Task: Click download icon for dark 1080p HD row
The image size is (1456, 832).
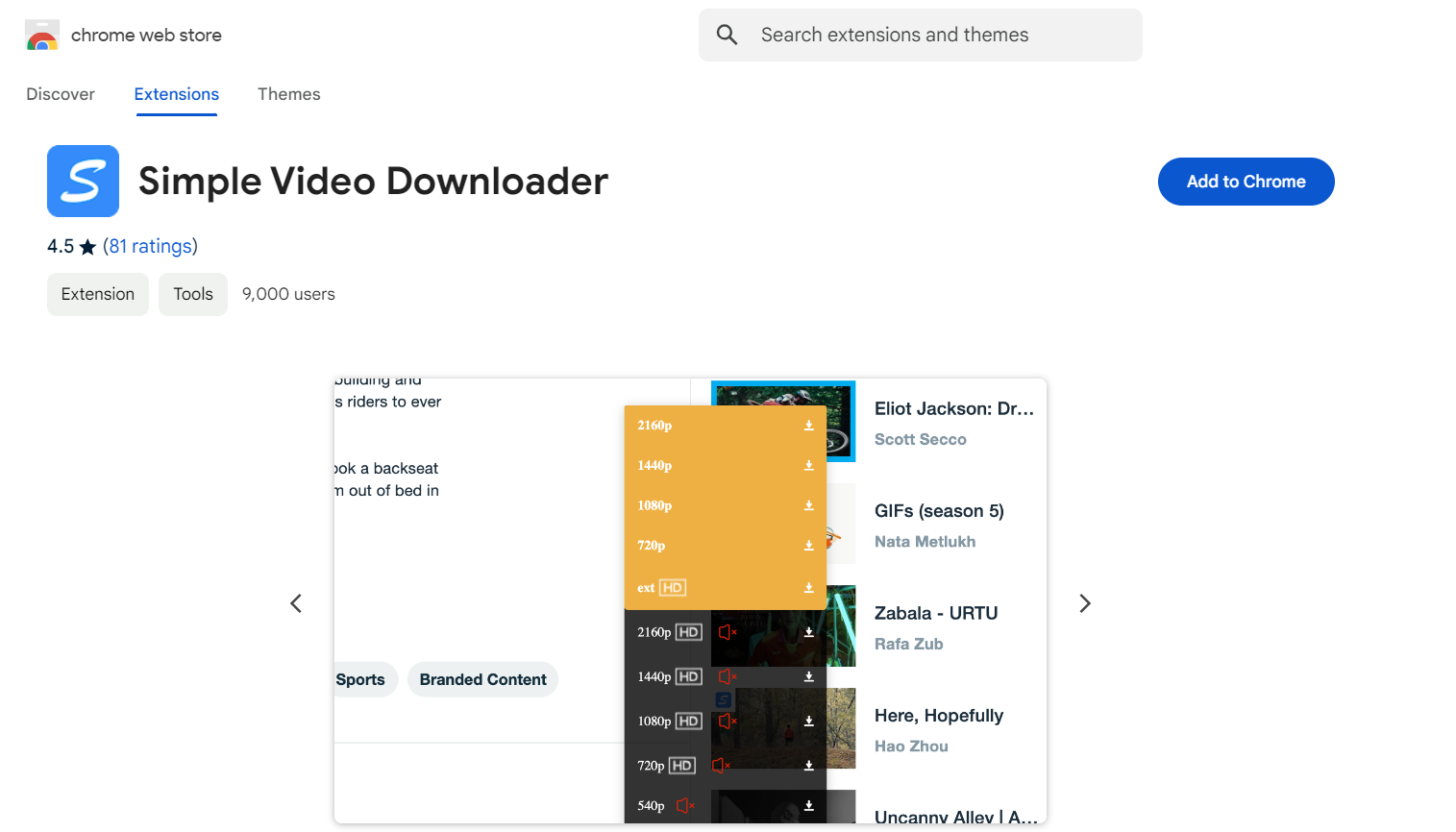Action: (809, 722)
